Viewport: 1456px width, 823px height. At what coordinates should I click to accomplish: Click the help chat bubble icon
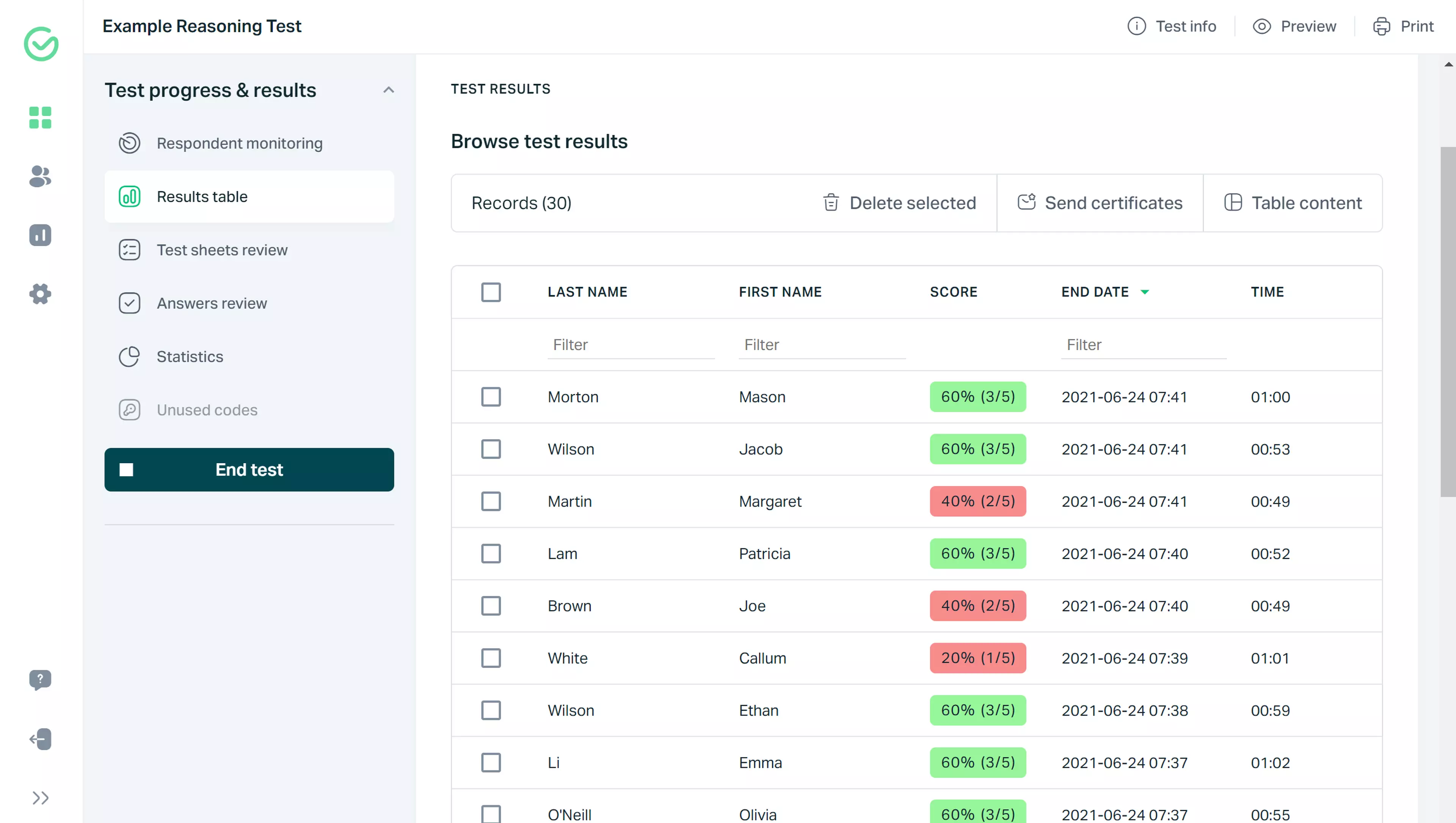click(40, 679)
